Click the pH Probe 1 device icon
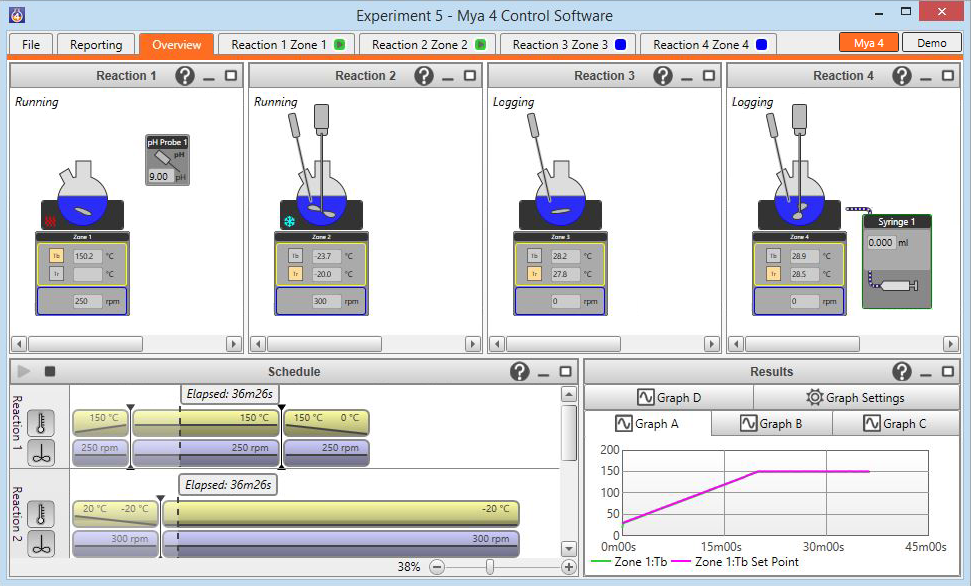Screen dimensions: 971x586 click(167, 161)
